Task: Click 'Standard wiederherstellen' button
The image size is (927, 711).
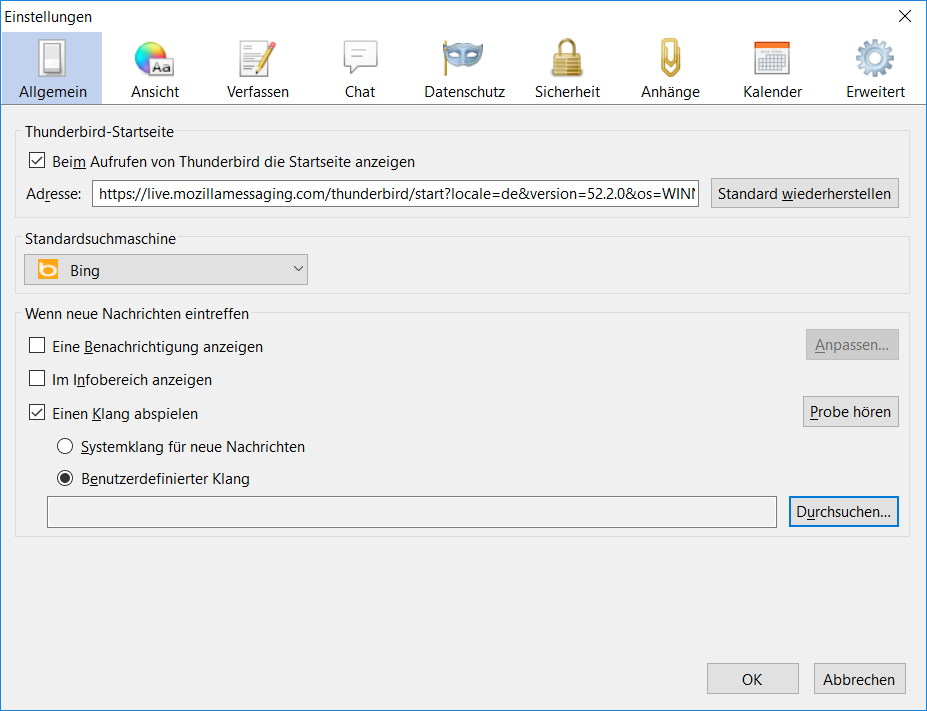Action: [804, 193]
